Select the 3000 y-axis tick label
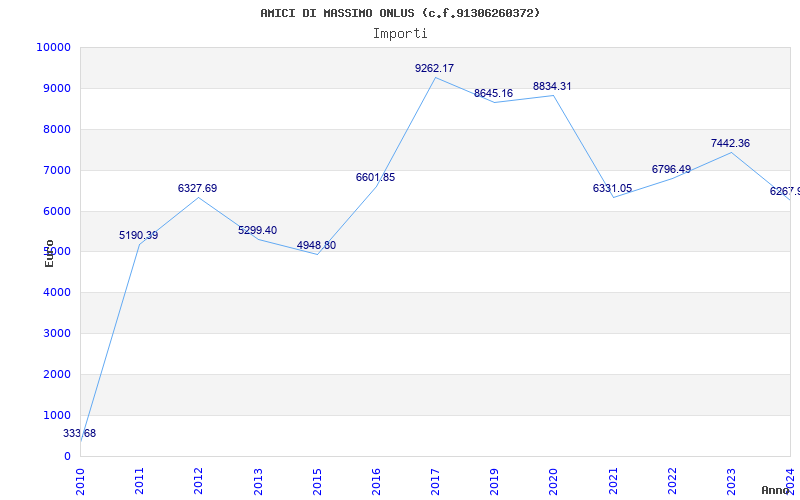Image resolution: width=800 pixels, height=500 pixels. click(57, 333)
